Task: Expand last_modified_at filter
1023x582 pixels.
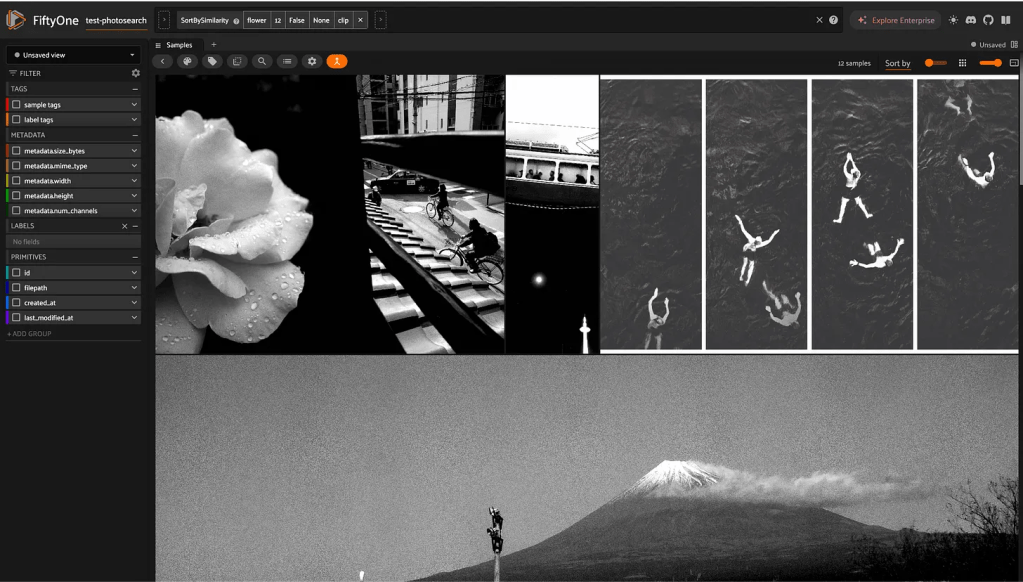Action: pyautogui.click(x=134, y=318)
